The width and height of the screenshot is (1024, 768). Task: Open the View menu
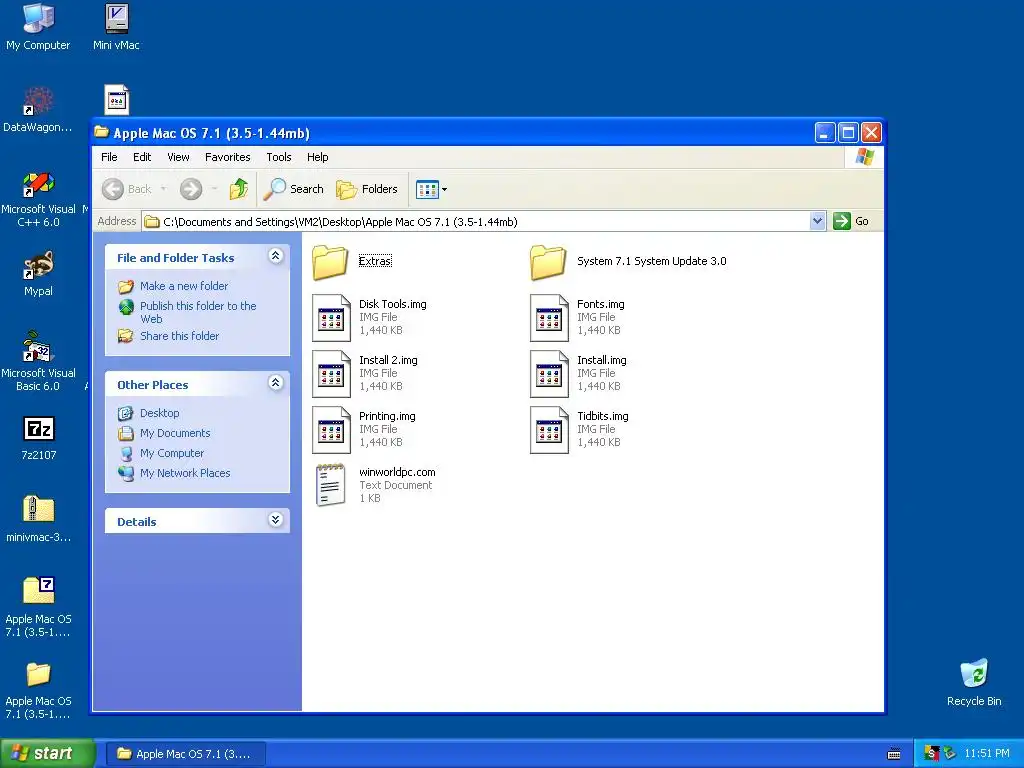[178, 157]
